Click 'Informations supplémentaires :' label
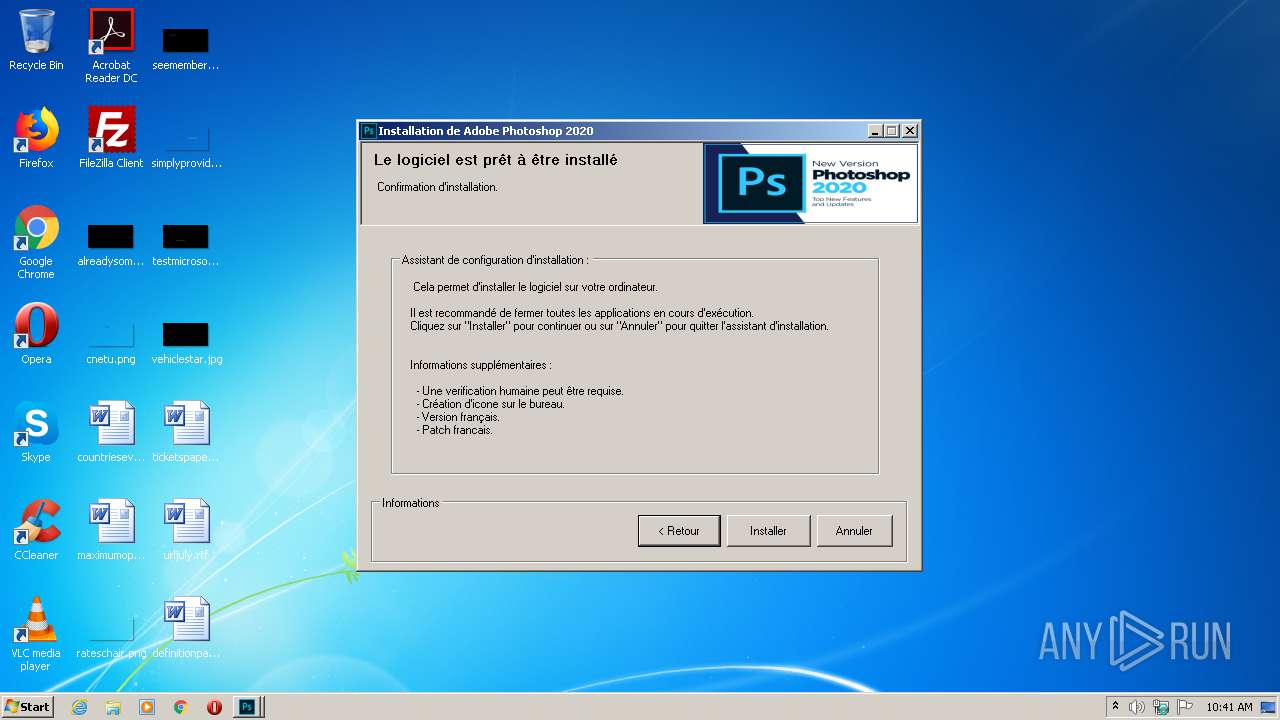The image size is (1280, 720). (480, 365)
